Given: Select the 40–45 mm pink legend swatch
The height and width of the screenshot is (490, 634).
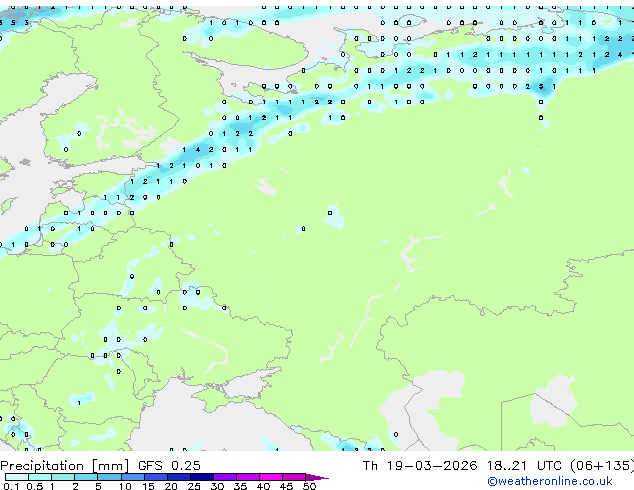Looking at the screenshot, I should pos(271,477).
